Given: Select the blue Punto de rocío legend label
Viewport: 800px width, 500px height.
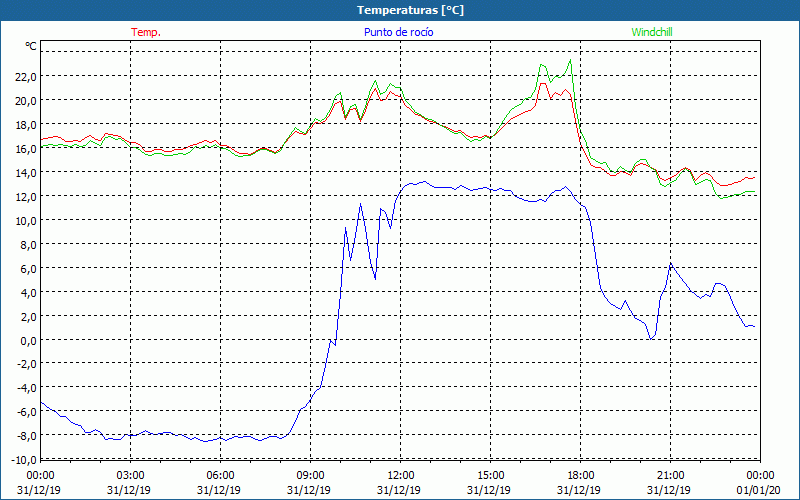Looking at the screenshot, I should tap(398, 32).
